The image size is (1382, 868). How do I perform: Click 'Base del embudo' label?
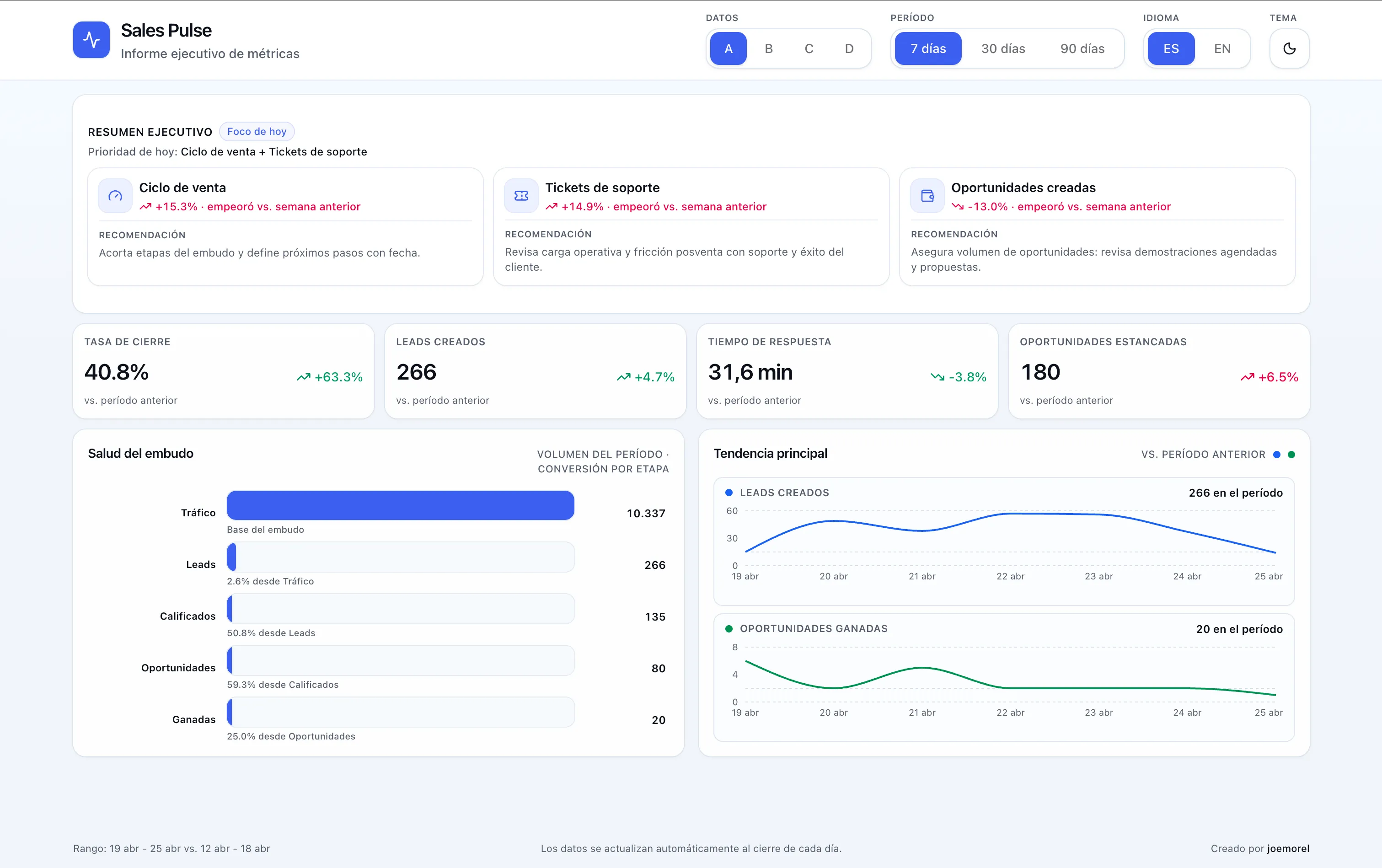coord(265,529)
